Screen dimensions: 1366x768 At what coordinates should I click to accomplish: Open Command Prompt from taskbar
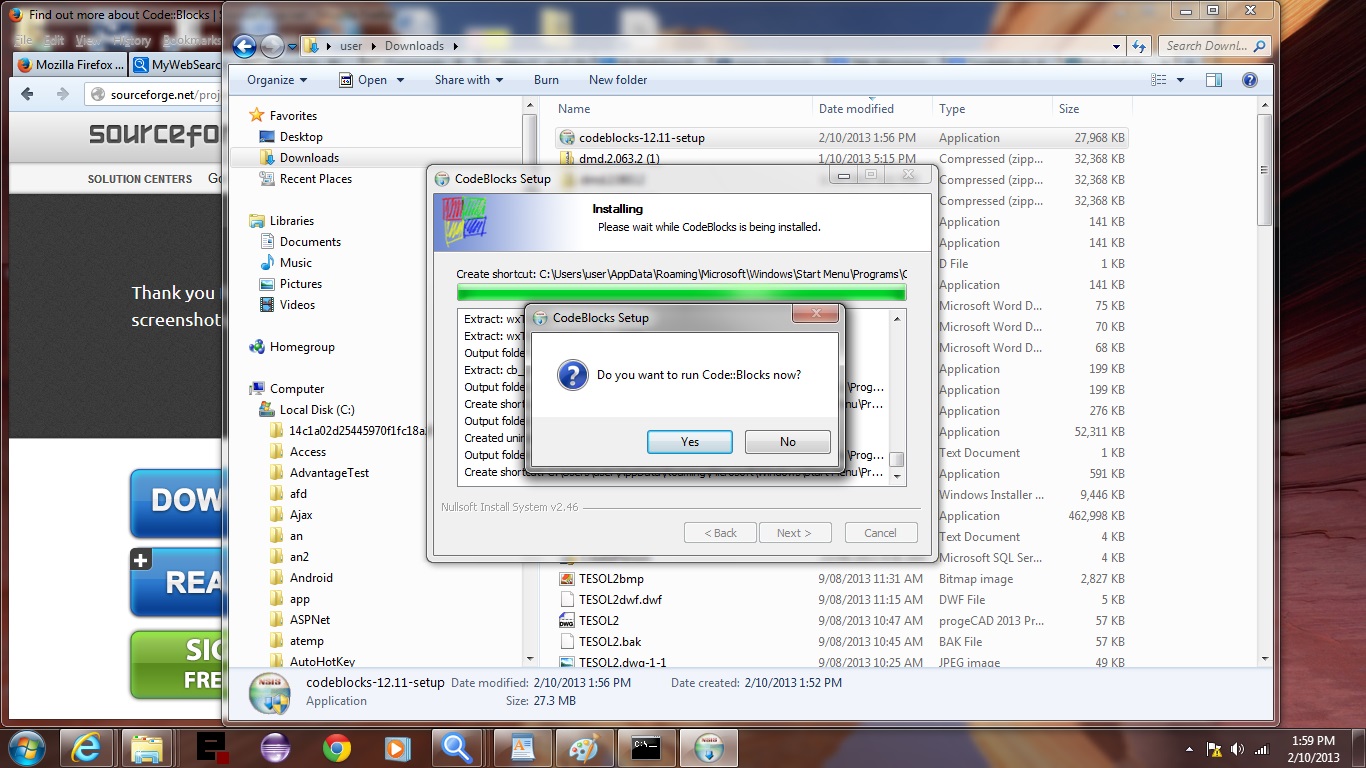pos(645,747)
